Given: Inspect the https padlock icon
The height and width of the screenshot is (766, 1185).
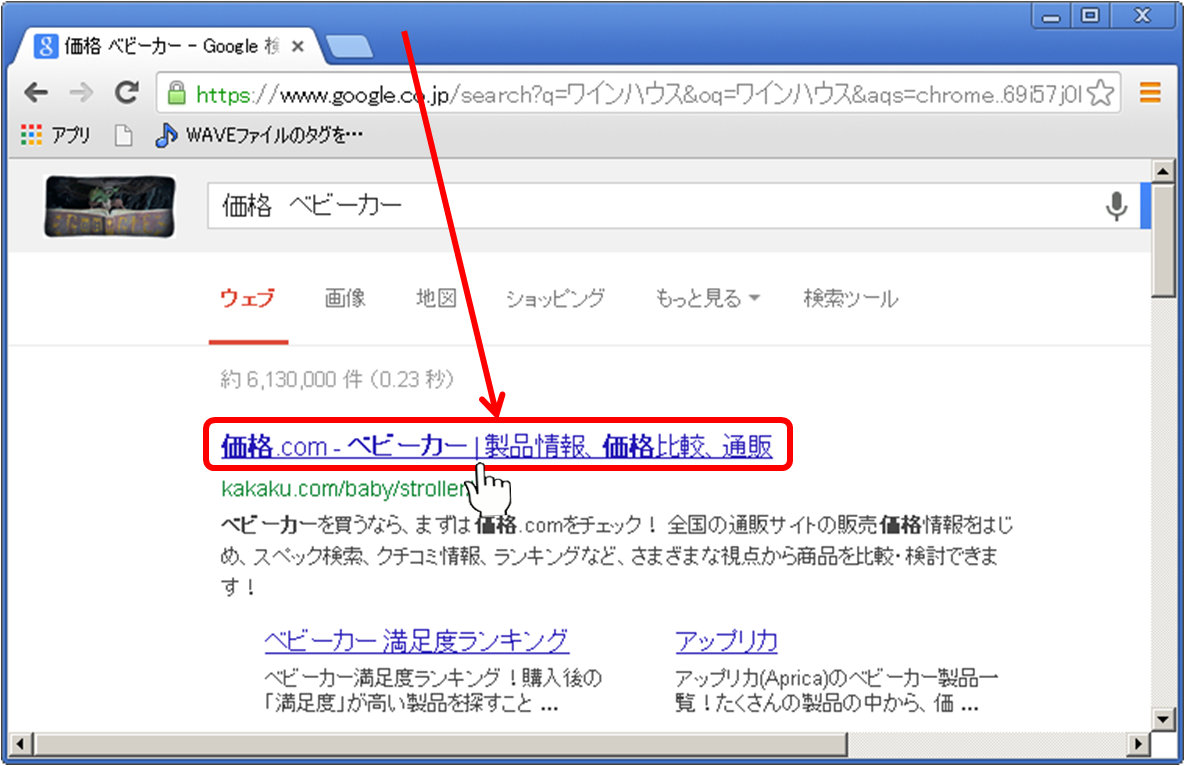Looking at the screenshot, I should pyautogui.click(x=175, y=93).
